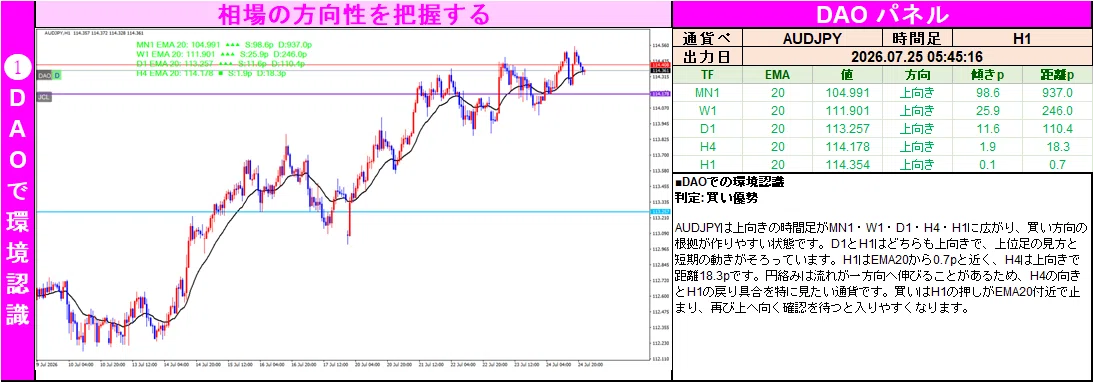Click the 時間足 label cell
Screen dimensions: 1093x382
917,38
